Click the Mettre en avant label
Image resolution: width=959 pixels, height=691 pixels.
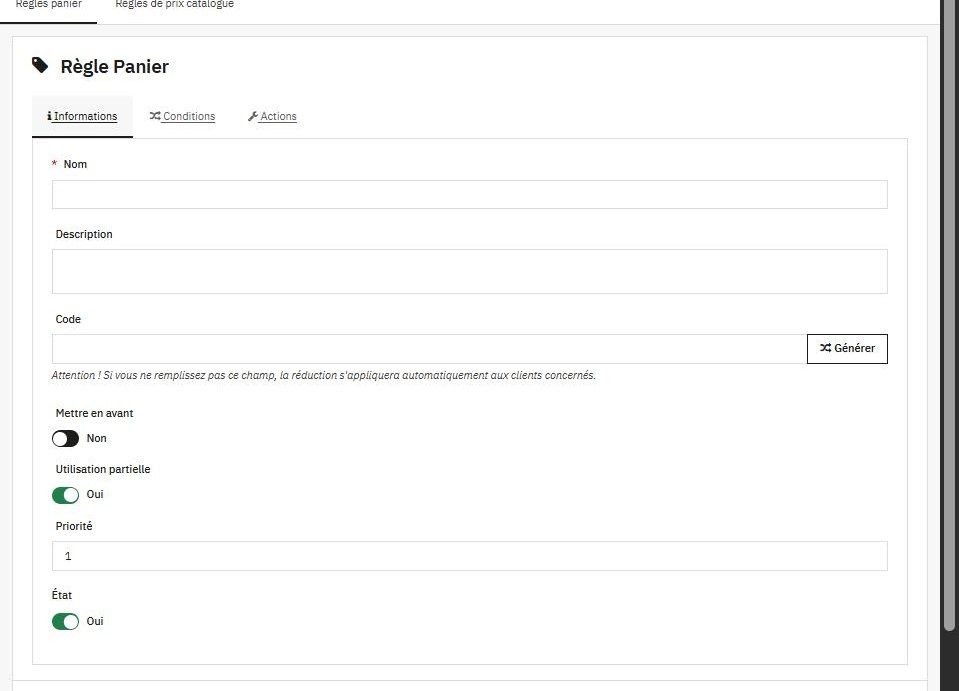point(94,413)
